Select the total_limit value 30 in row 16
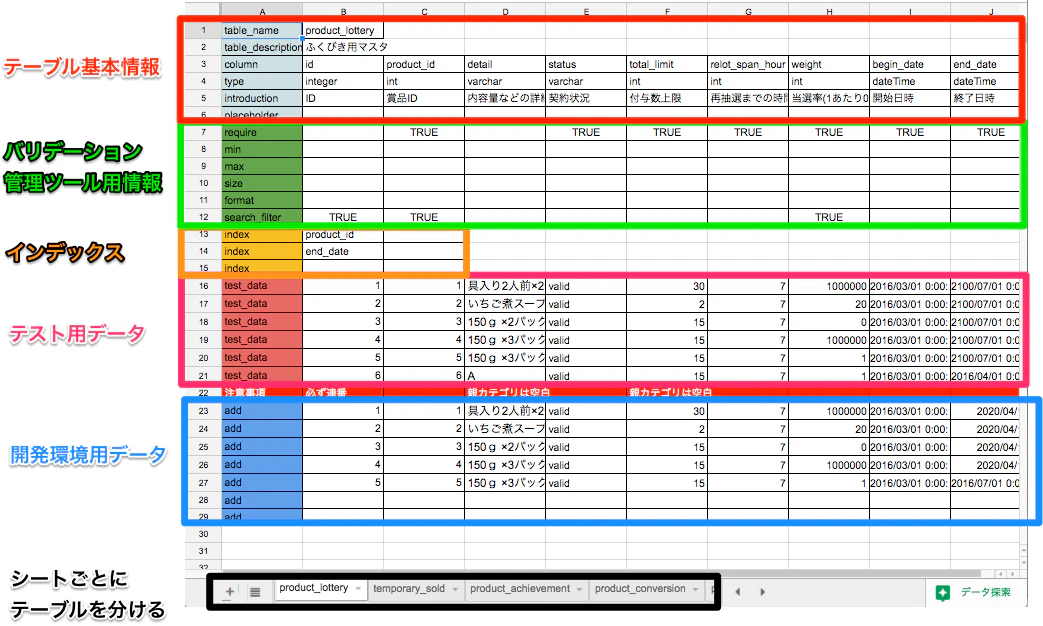This screenshot has height=626, width=1043. tap(667, 286)
